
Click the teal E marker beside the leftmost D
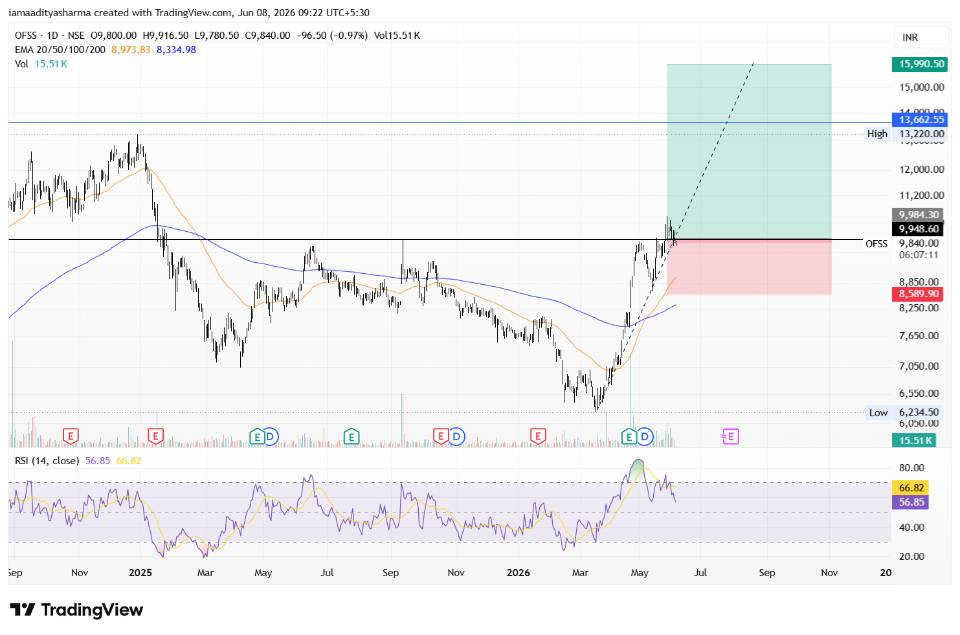pyautogui.click(x=257, y=437)
